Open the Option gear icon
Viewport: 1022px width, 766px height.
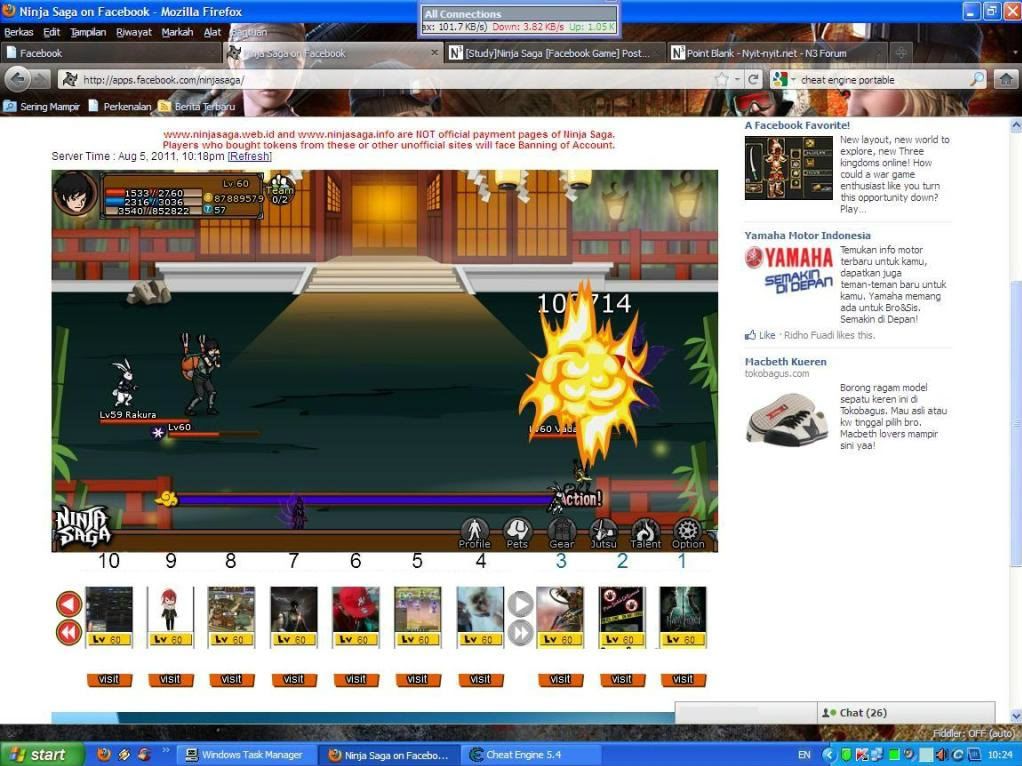pyautogui.click(x=688, y=533)
